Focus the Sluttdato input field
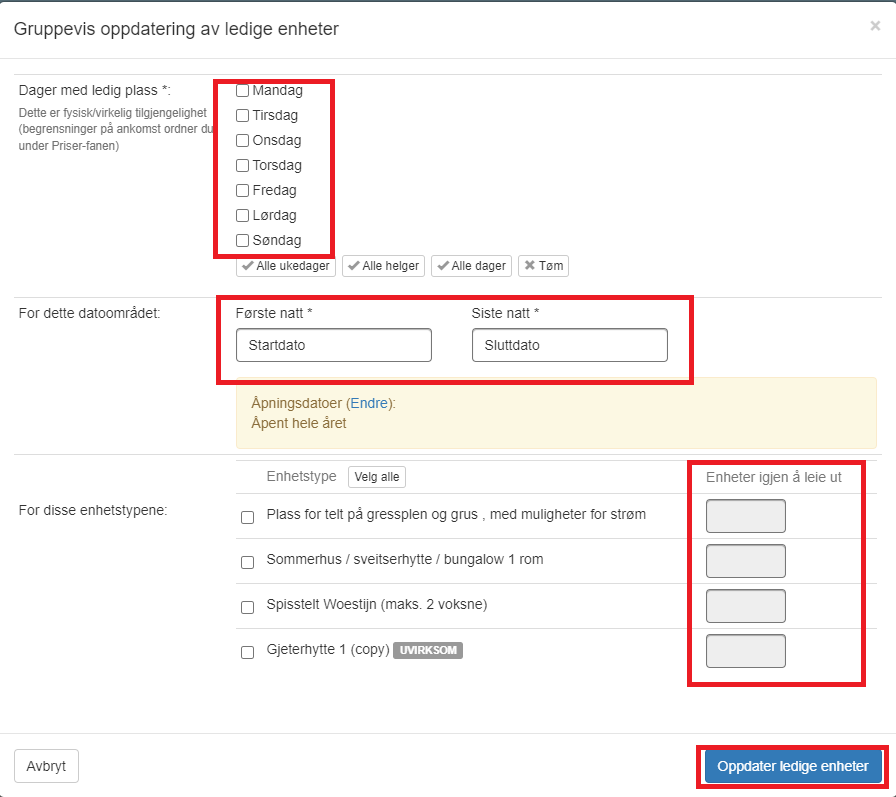The image size is (896, 797). (x=570, y=345)
